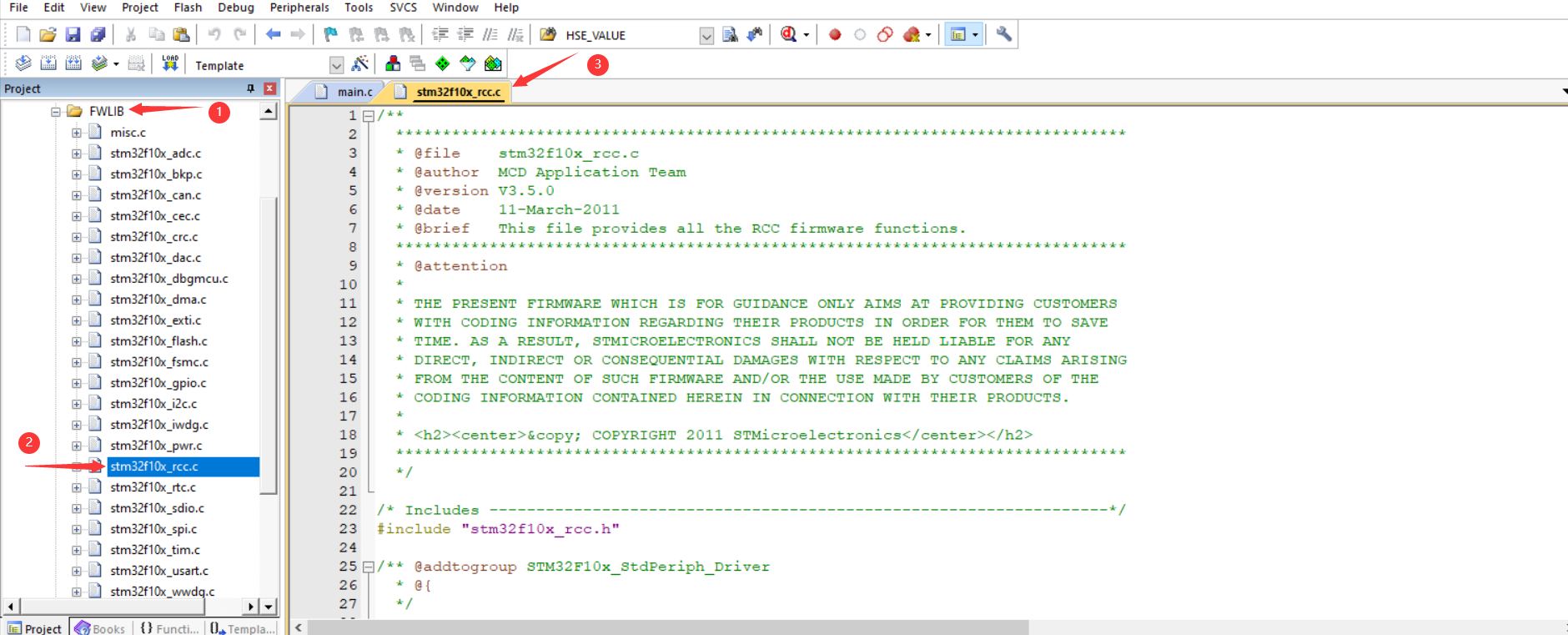Open the Debug menu

click(x=236, y=8)
